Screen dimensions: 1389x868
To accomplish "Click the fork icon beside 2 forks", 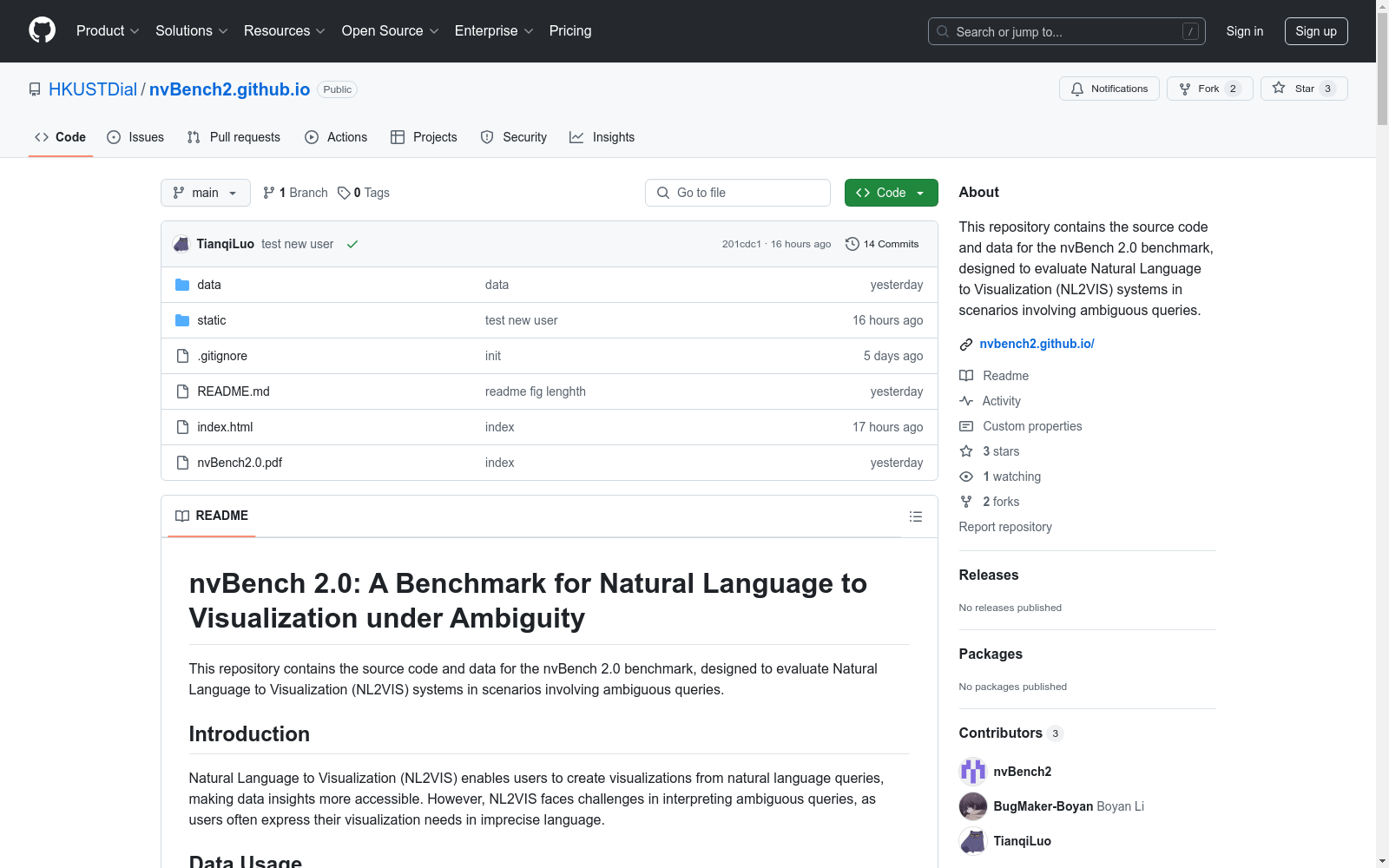I will coord(966,502).
